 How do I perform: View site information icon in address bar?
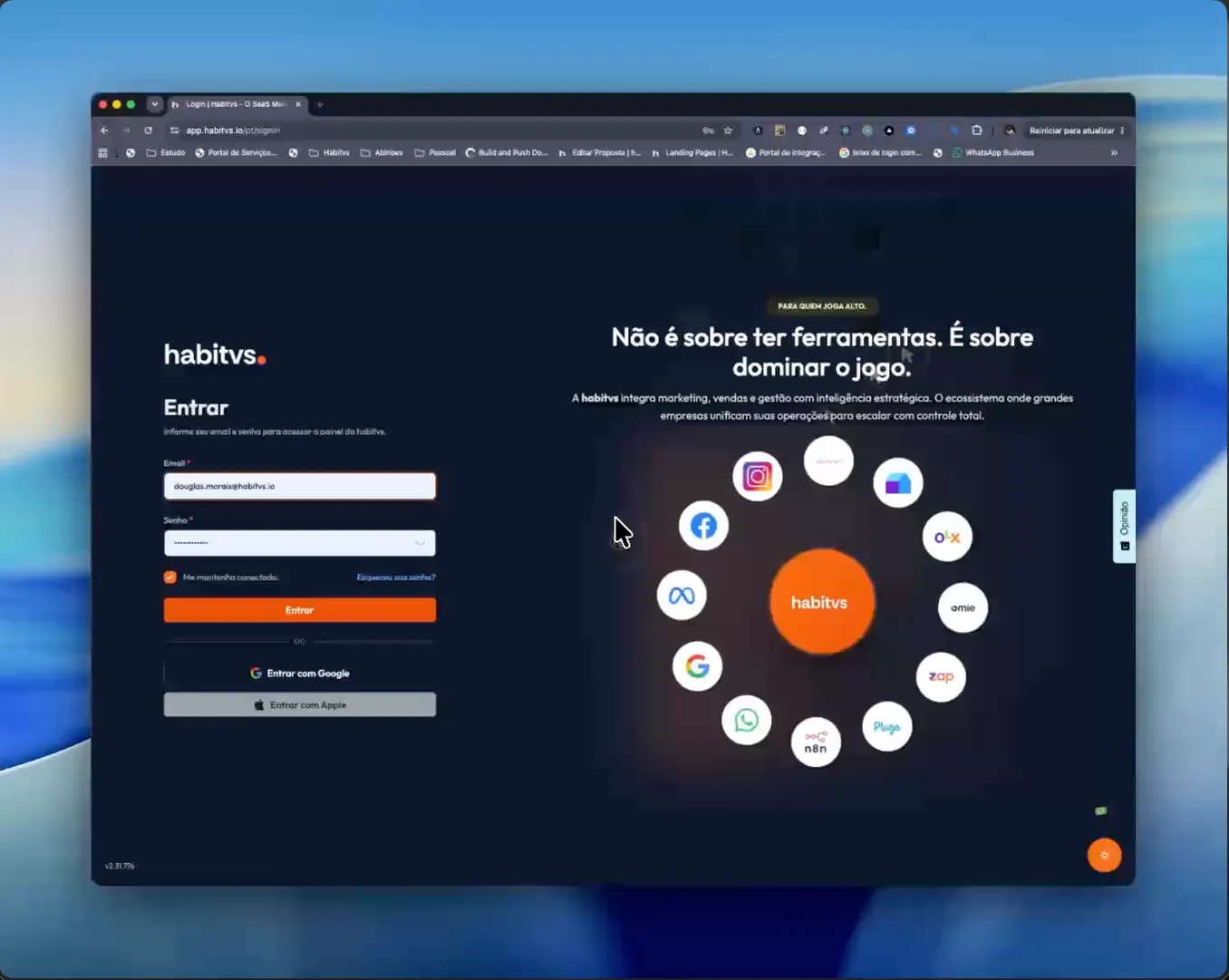174,131
